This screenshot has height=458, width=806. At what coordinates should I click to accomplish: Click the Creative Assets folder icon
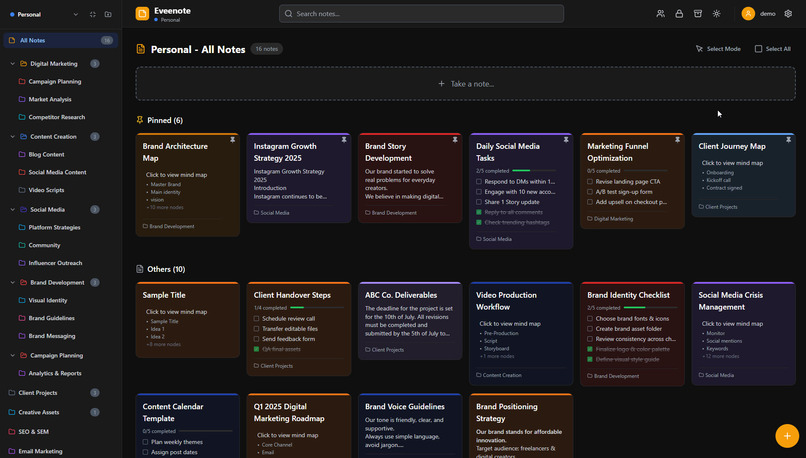[12, 412]
